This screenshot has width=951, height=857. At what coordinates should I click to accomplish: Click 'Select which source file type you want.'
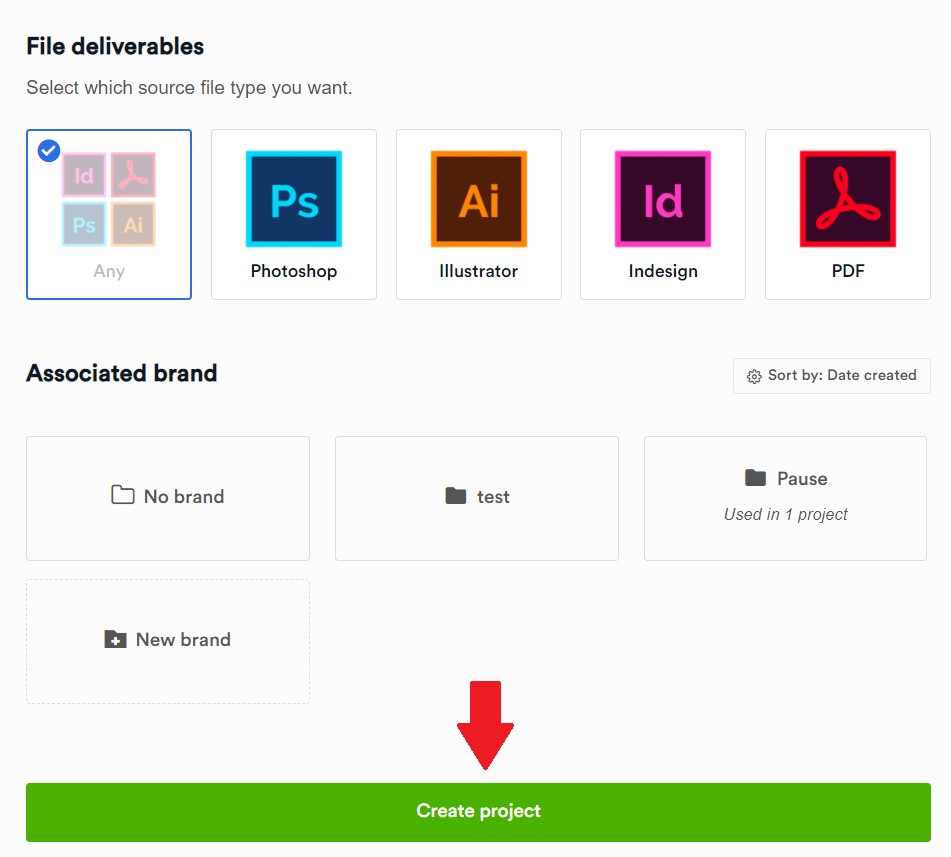(x=189, y=88)
